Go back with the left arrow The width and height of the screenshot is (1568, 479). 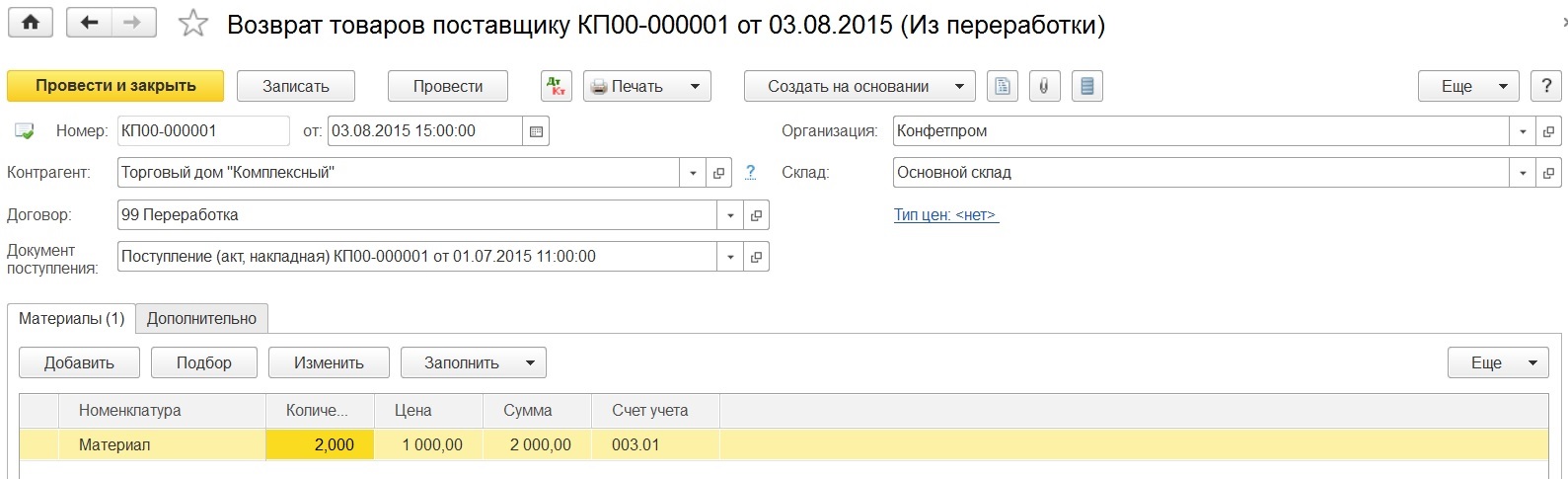click(x=90, y=23)
